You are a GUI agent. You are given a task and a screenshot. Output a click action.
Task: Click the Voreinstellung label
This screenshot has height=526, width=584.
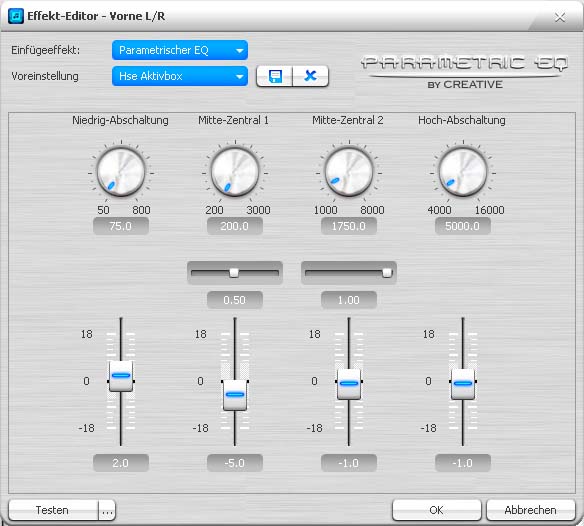[x=45, y=76]
